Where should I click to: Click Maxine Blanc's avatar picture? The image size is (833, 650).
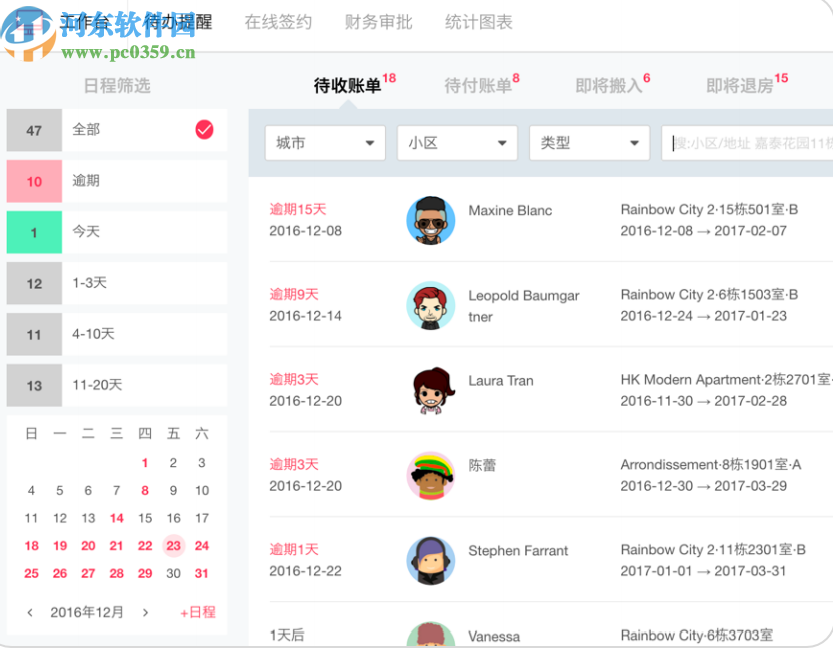click(x=430, y=221)
